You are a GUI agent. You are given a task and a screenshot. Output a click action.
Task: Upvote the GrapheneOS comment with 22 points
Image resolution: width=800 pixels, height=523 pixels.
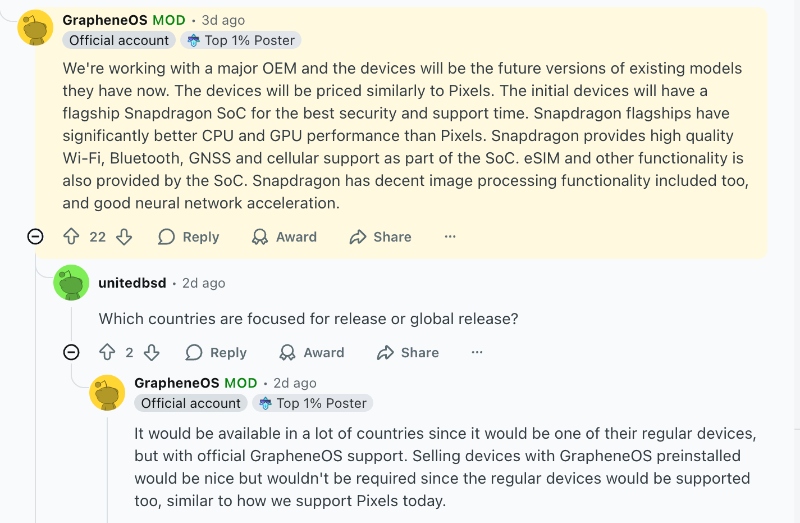71,237
